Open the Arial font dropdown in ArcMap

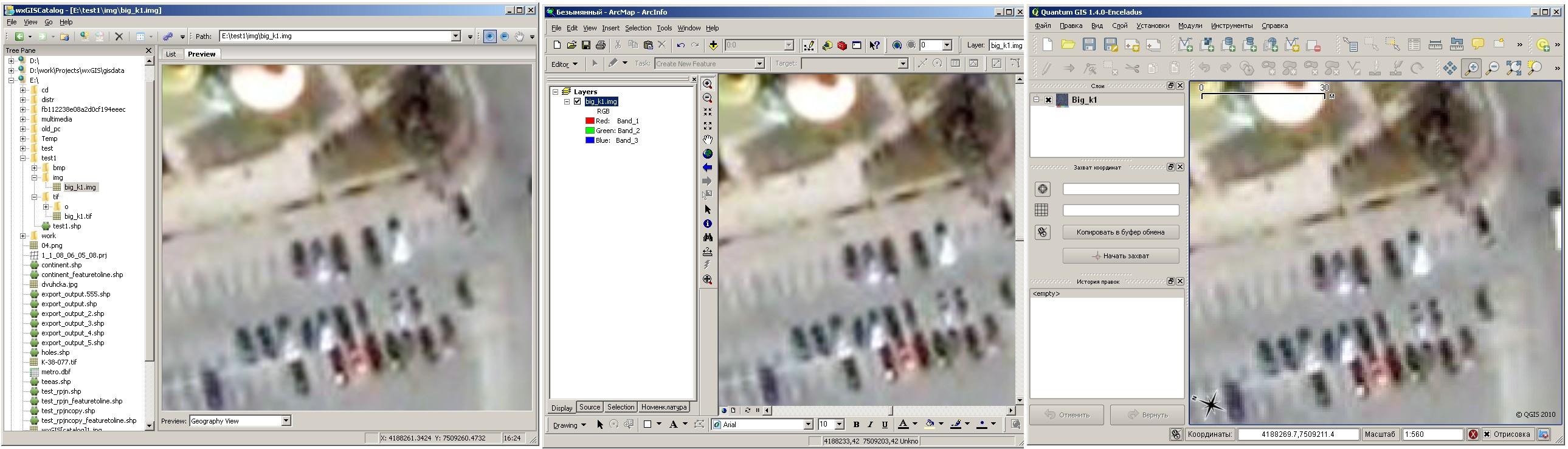pos(809,425)
